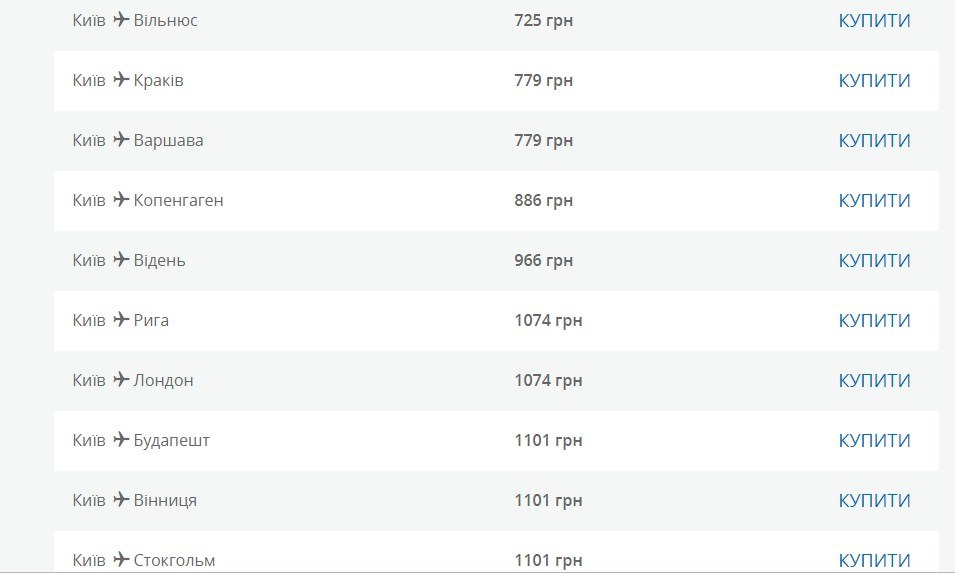Click КУПИТИ for the Стокгольм flight
The height and width of the screenshot is (573, 955).
[x=874, y=560]
